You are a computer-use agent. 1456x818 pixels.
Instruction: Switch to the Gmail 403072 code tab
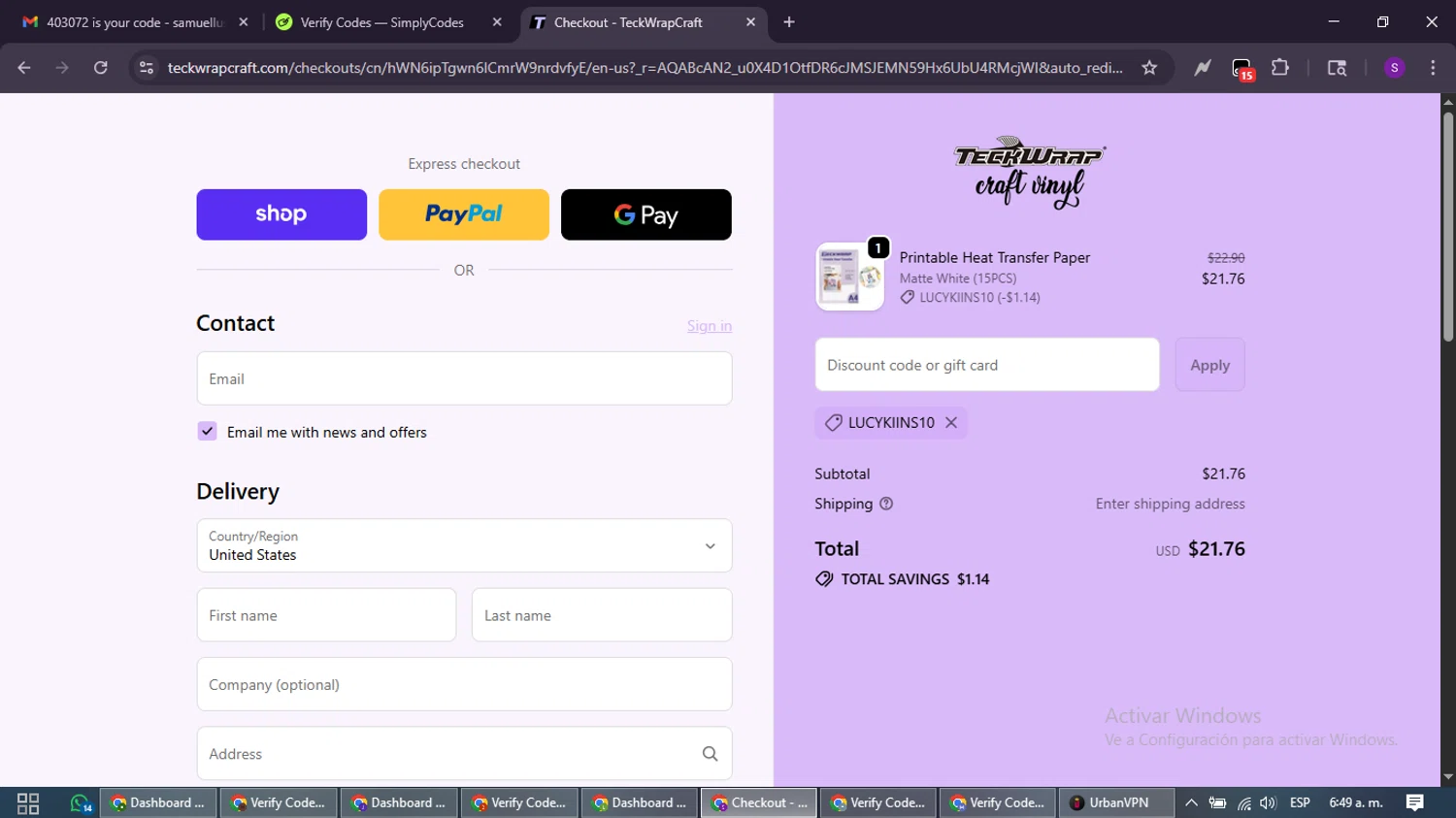click(x=134, y=22)
